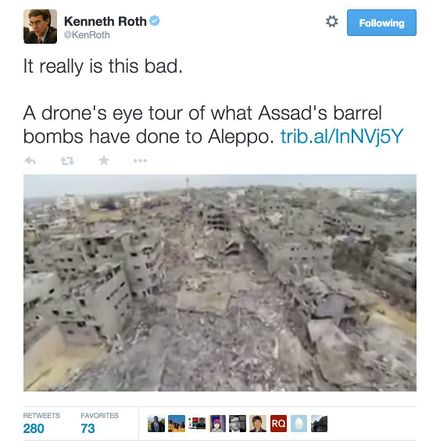Click the @KenRoth handle
440x447 pixels.
point(87,35)
